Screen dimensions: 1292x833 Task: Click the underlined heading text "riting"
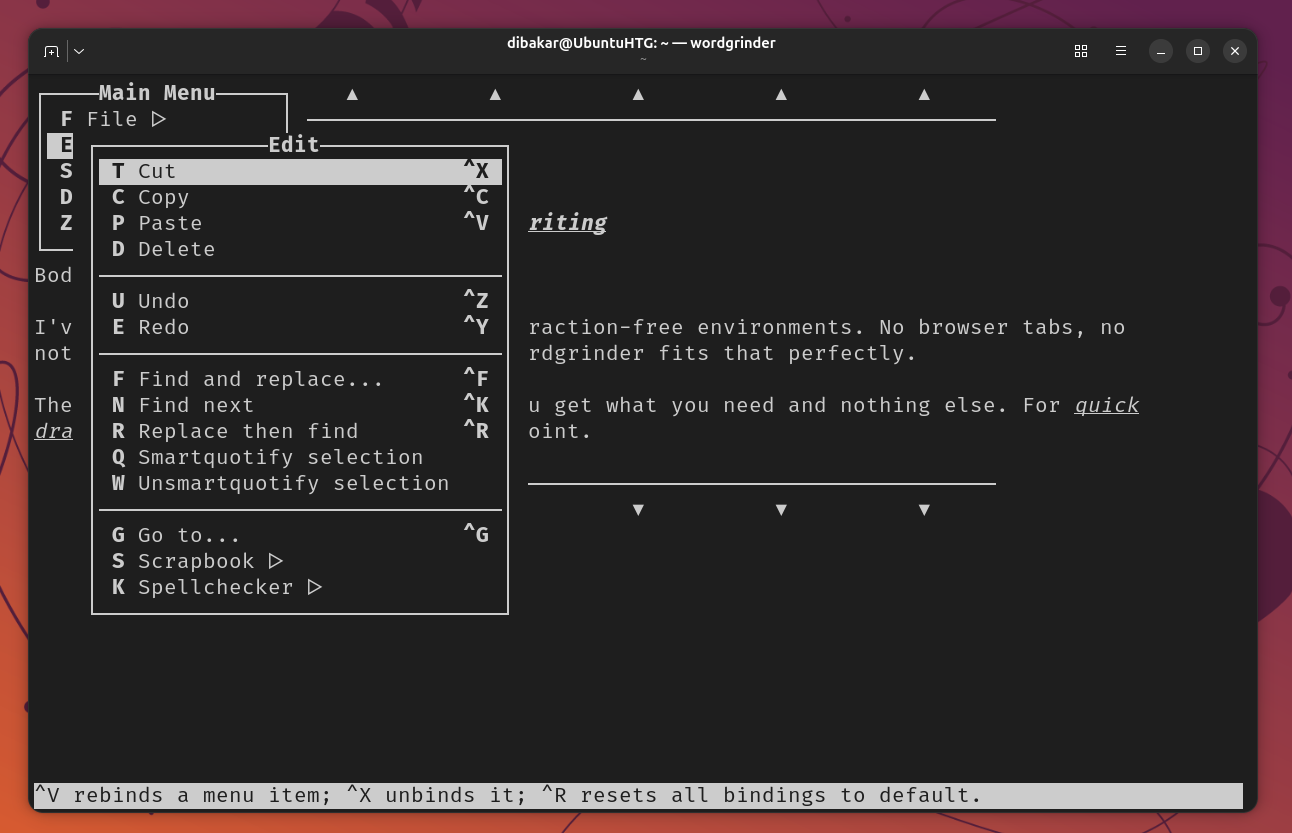pos(567,223)
